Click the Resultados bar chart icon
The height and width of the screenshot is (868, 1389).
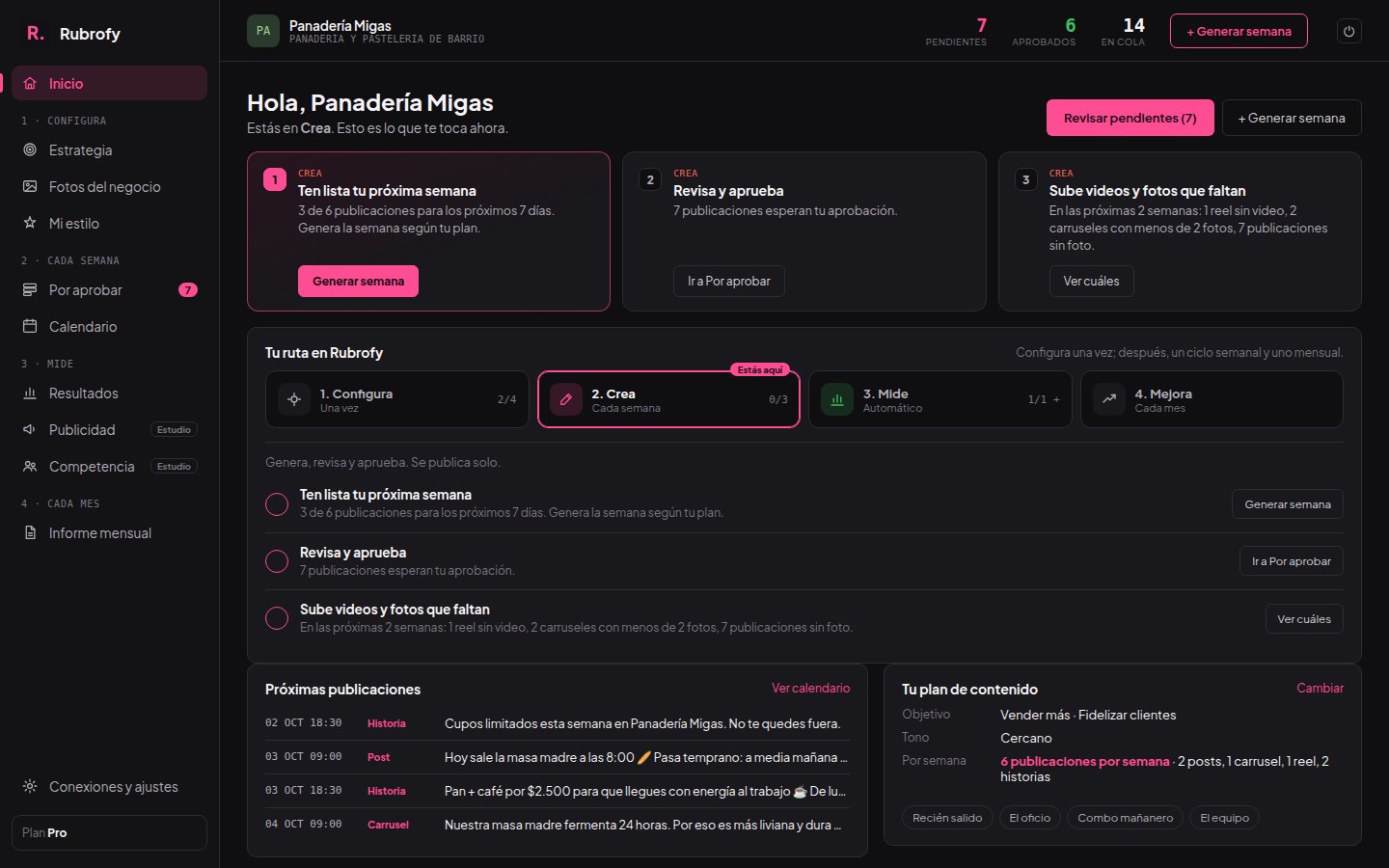tap(30, 393)
